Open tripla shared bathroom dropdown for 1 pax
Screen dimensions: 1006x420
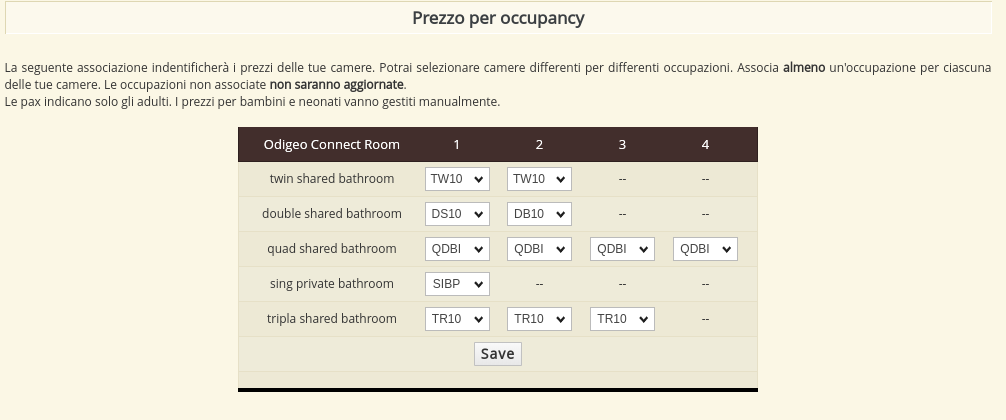457,319
